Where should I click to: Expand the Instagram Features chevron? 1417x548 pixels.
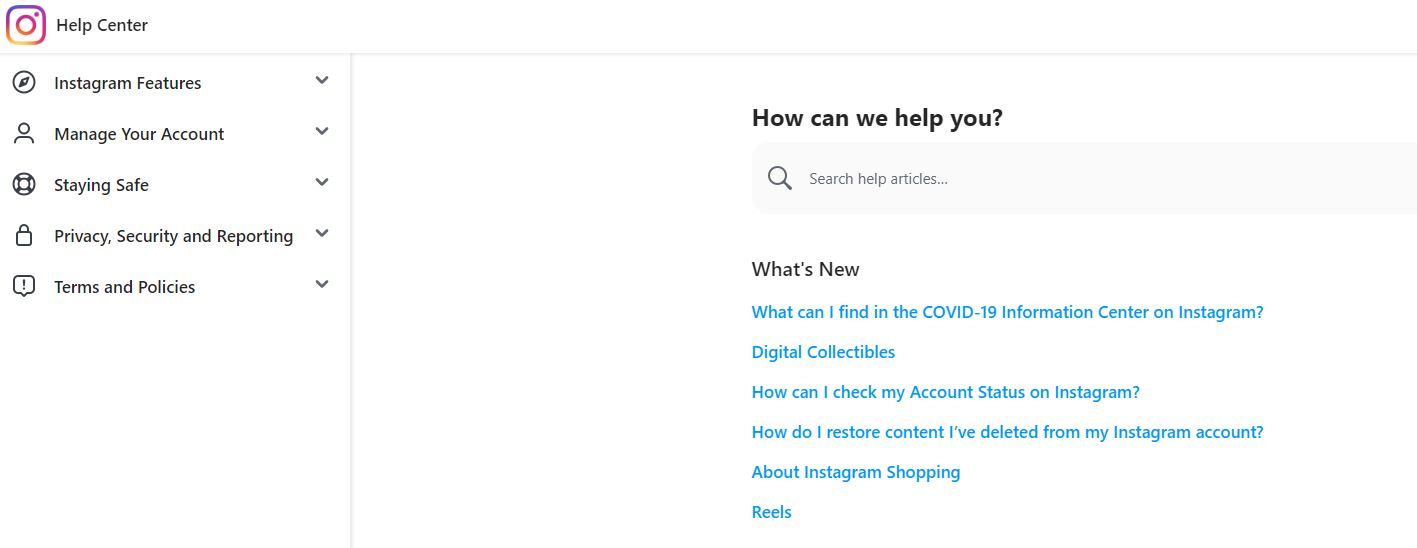click(322, 80)
